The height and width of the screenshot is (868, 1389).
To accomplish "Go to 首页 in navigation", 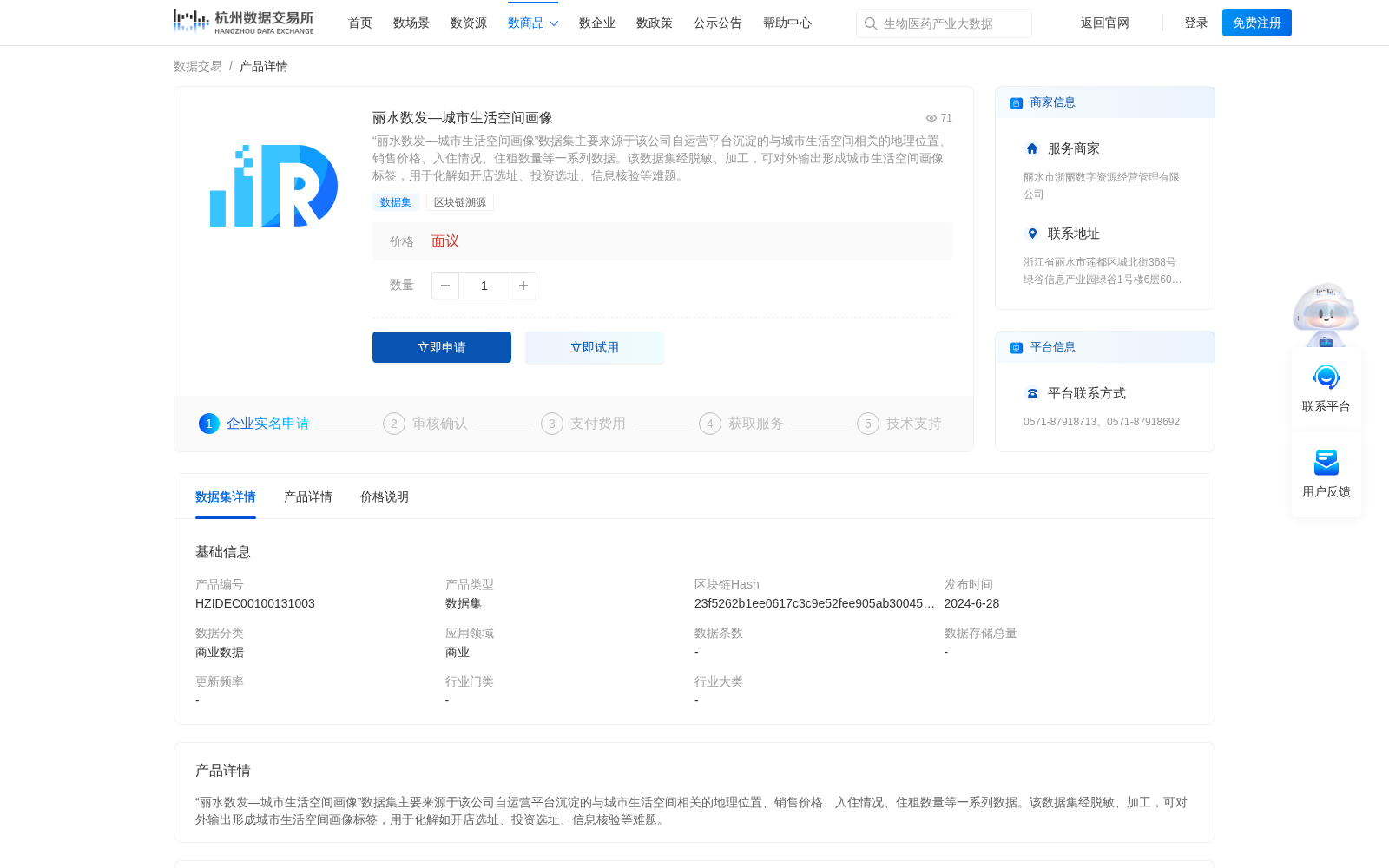I will click(x=360, y=23).
